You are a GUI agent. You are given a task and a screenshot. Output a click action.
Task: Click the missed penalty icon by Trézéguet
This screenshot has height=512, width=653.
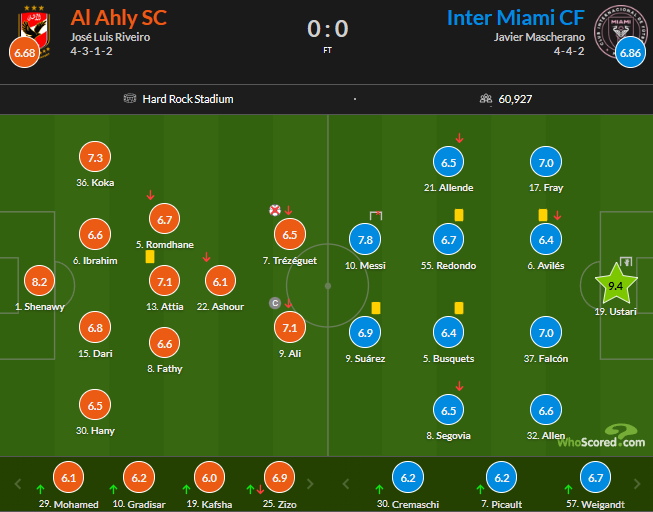[x=274, y=210]
